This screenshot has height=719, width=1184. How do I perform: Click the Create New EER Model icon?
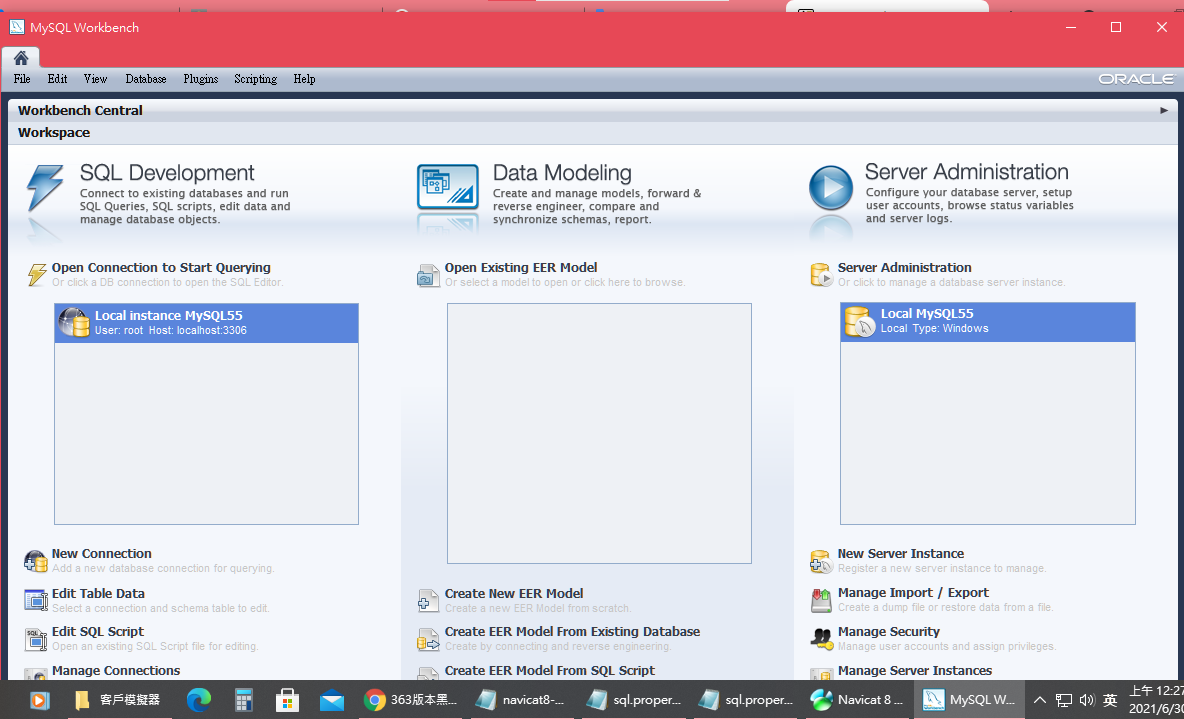428,601
